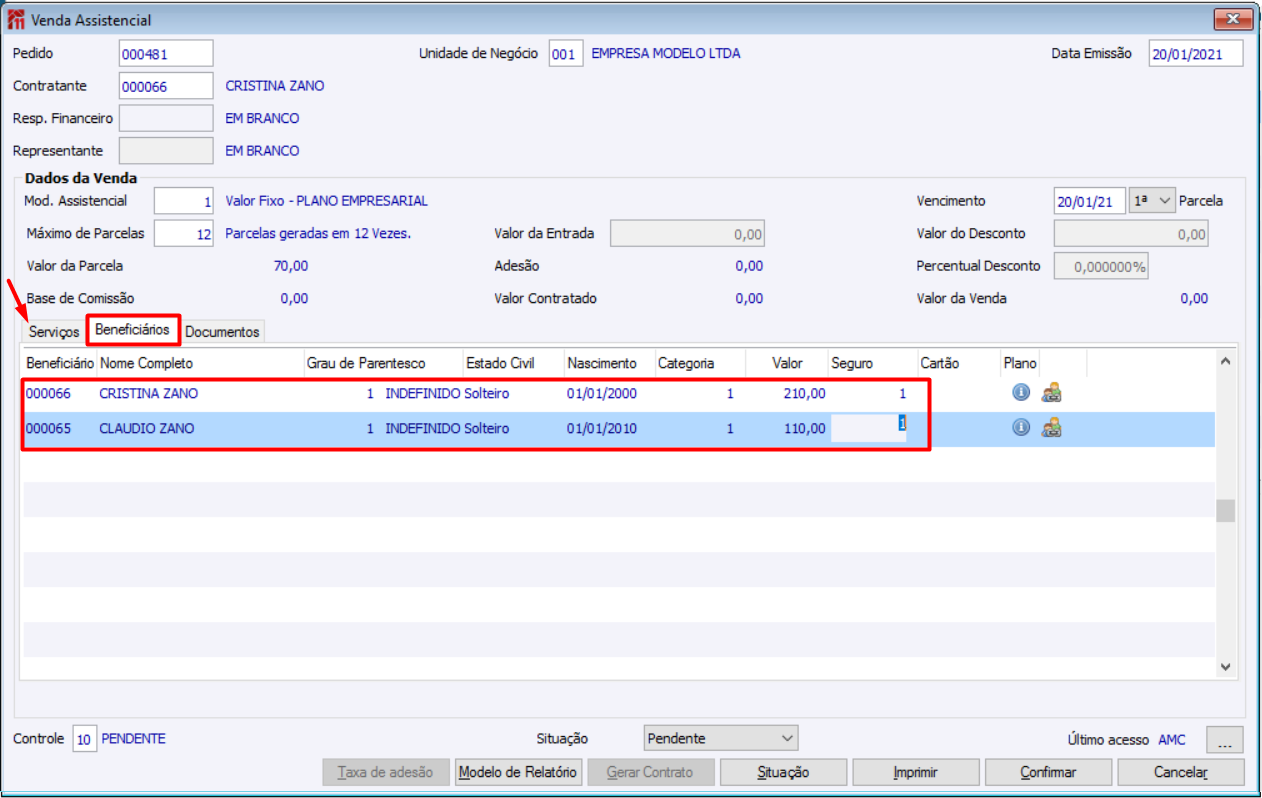
Task: Click the person icon in Cristina Zano row
Action: coord(1051,393)
